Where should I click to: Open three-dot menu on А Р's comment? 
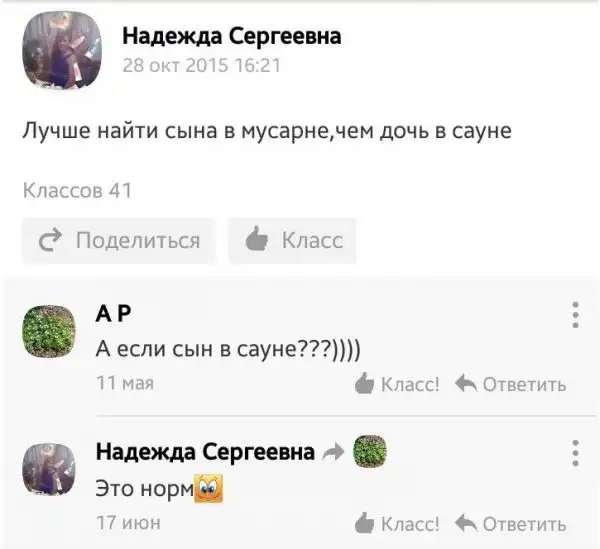[x=575, y=315]
